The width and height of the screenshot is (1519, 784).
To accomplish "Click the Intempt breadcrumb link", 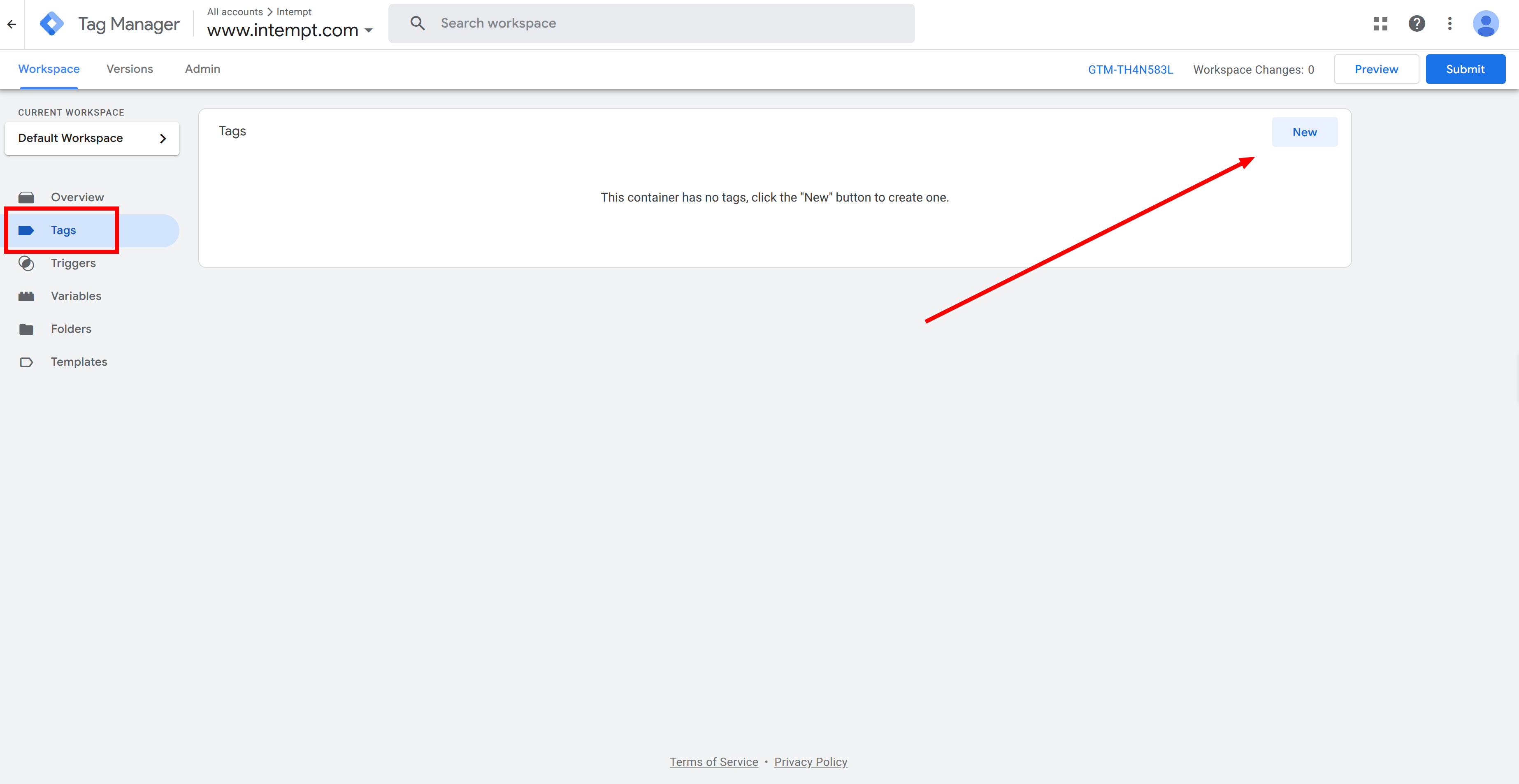I will click(x=294, y=12).
